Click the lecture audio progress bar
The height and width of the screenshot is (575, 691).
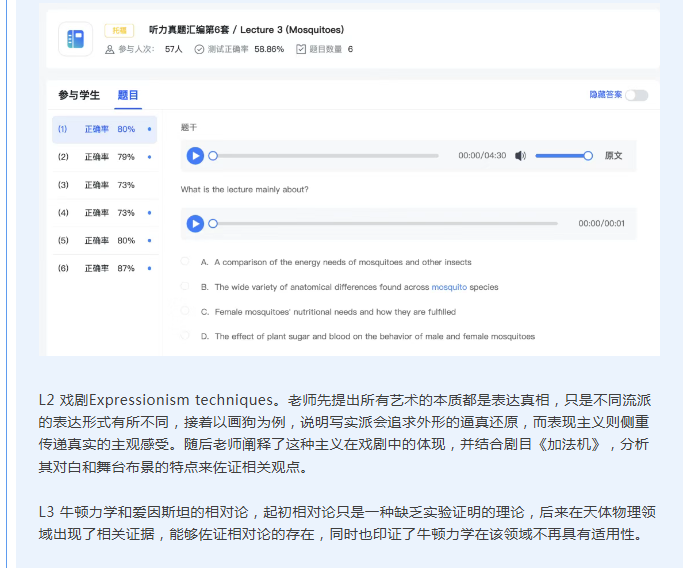click(325, 156)
